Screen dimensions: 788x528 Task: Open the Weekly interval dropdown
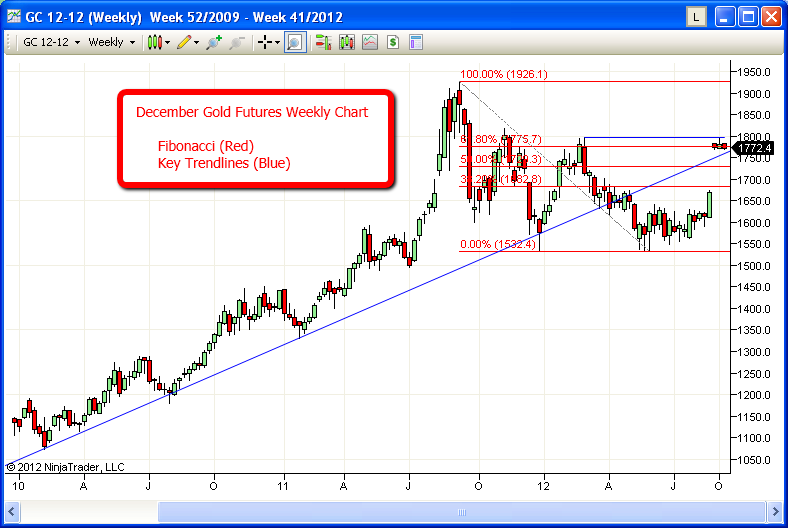[111, 42]
